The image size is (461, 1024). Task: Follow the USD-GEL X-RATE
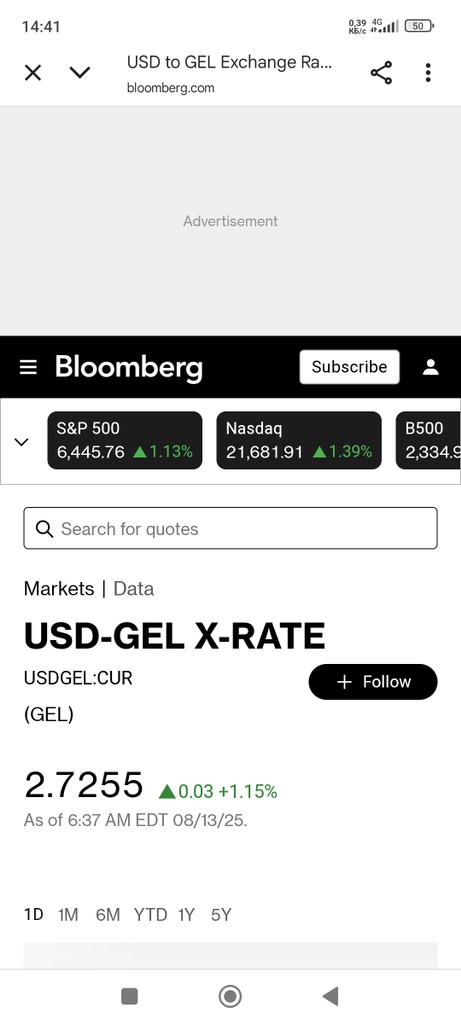click(x=373, y=682)
